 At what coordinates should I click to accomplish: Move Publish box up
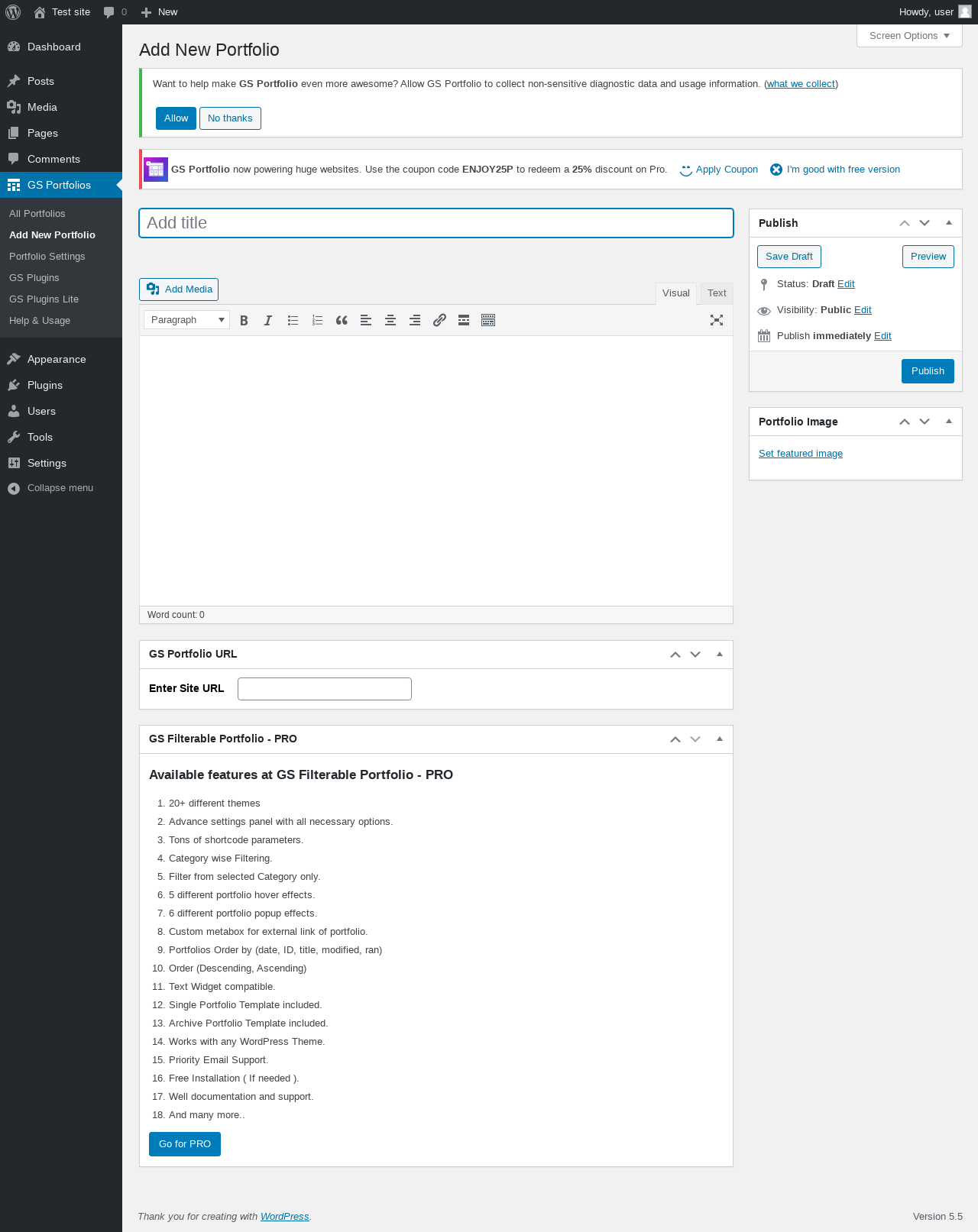coord(905,223)
